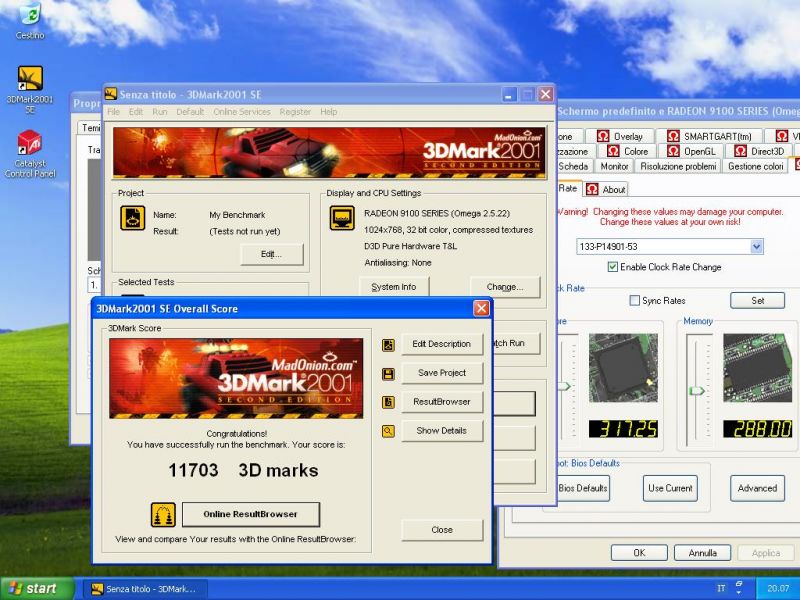Screen dimensions: 800x600
Task: Open the Catalyst Control Panel desktop icon
Action: (30, 154)
